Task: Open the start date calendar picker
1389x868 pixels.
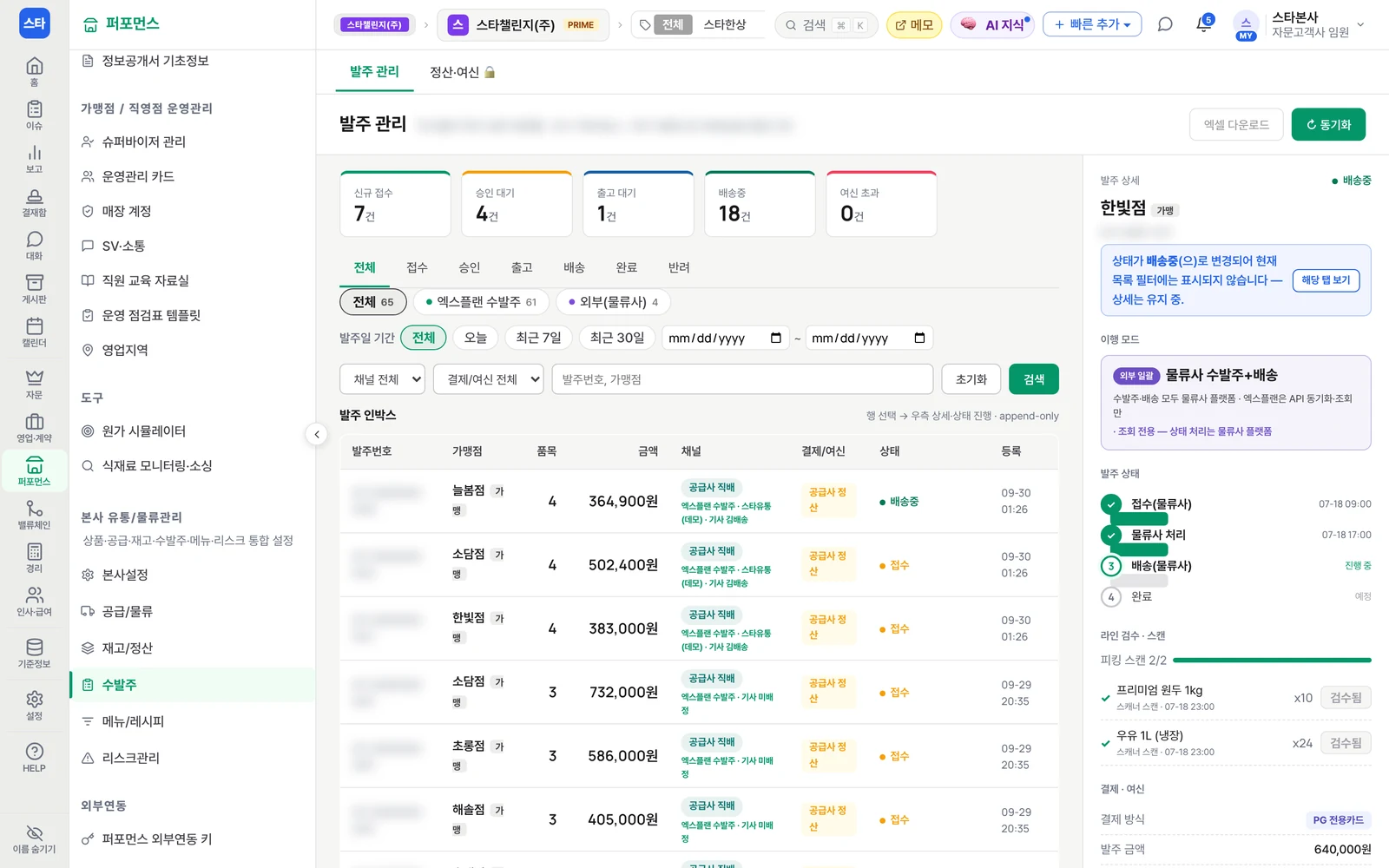Action: point(776,338)
